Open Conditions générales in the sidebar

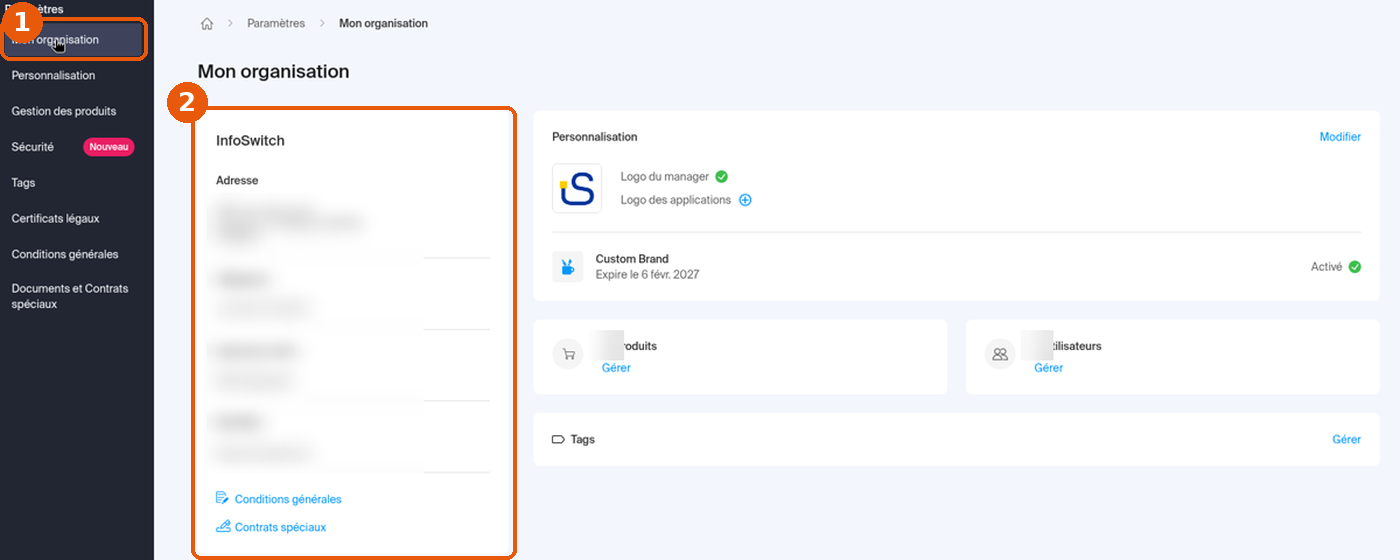(x=65, y=254)
